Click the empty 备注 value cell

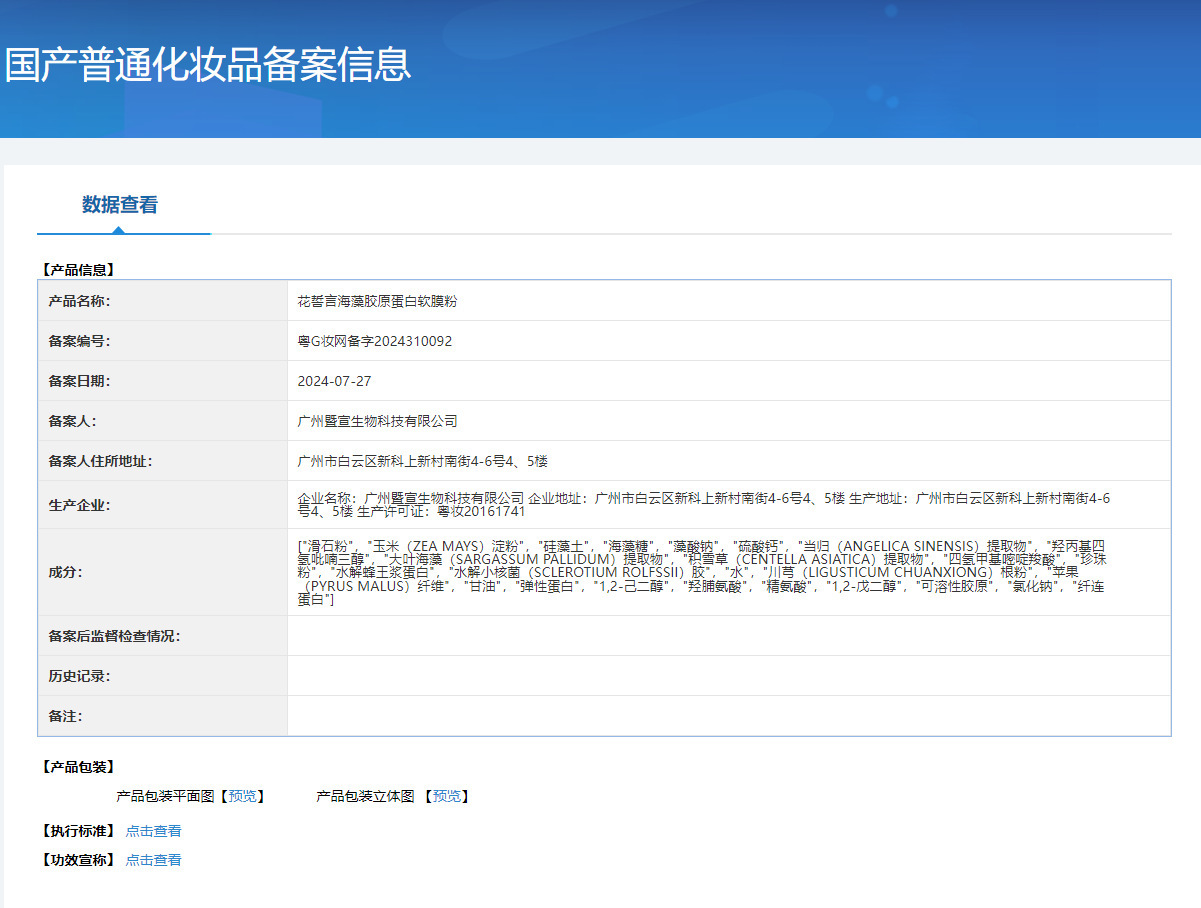tap(728, 716)
